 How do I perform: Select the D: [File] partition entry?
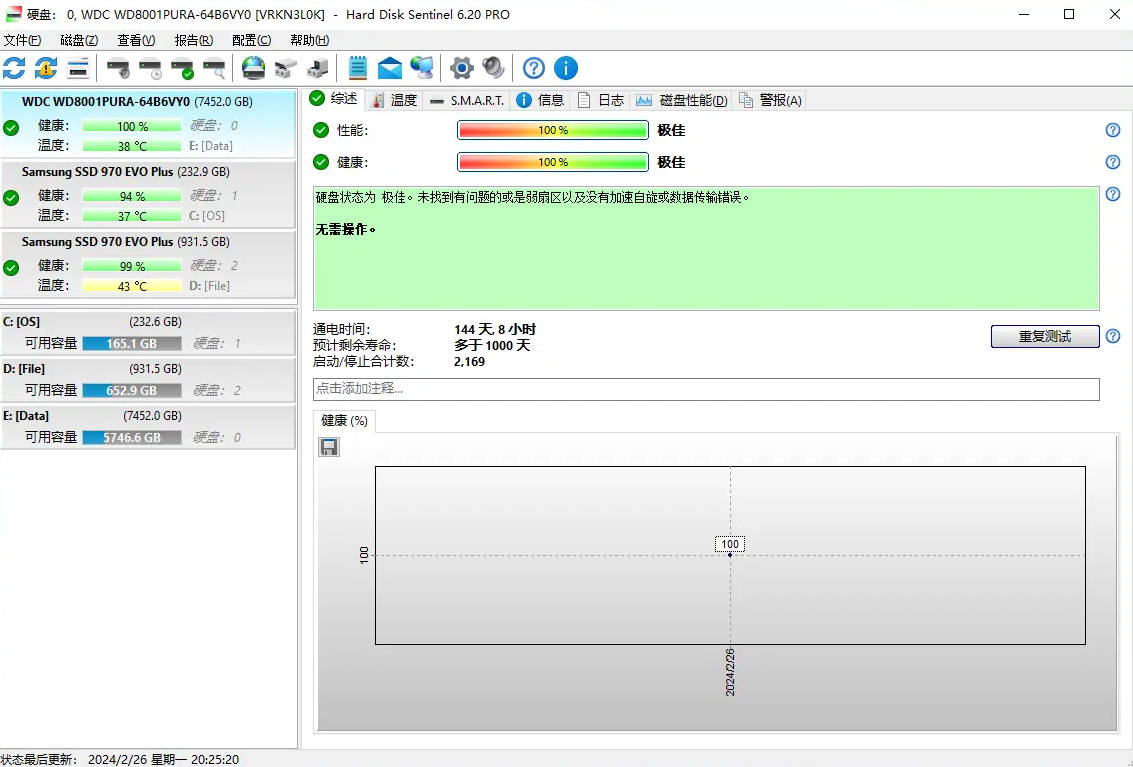[148, 380]
